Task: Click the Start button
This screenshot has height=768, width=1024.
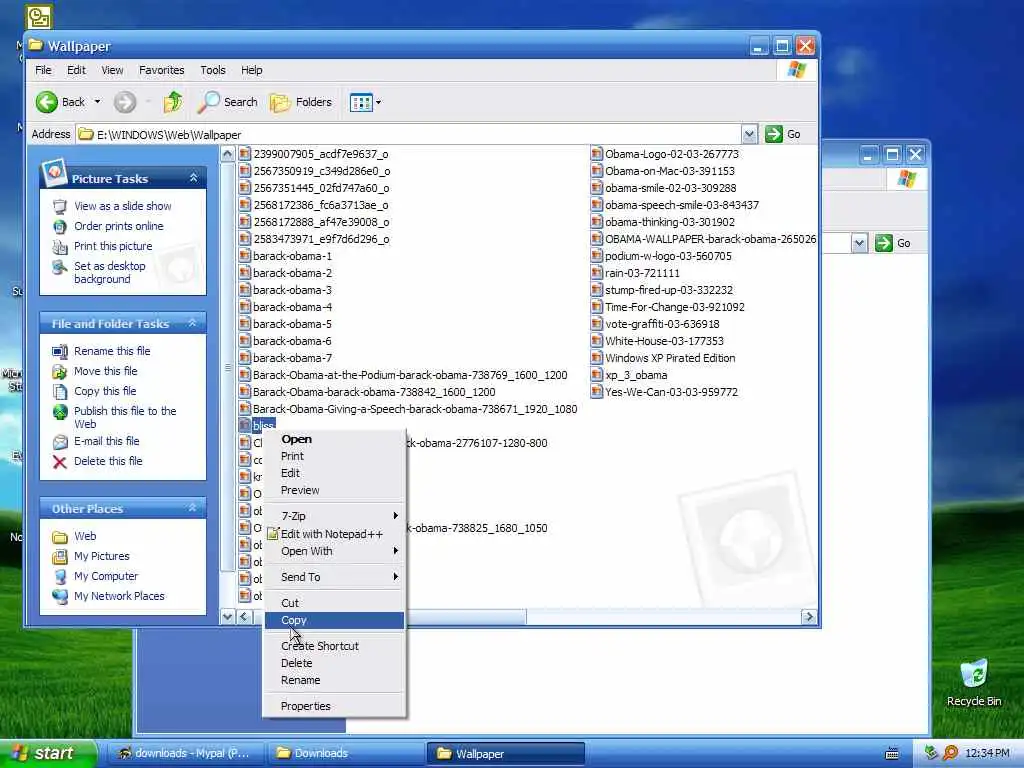Action: point(48,754)
